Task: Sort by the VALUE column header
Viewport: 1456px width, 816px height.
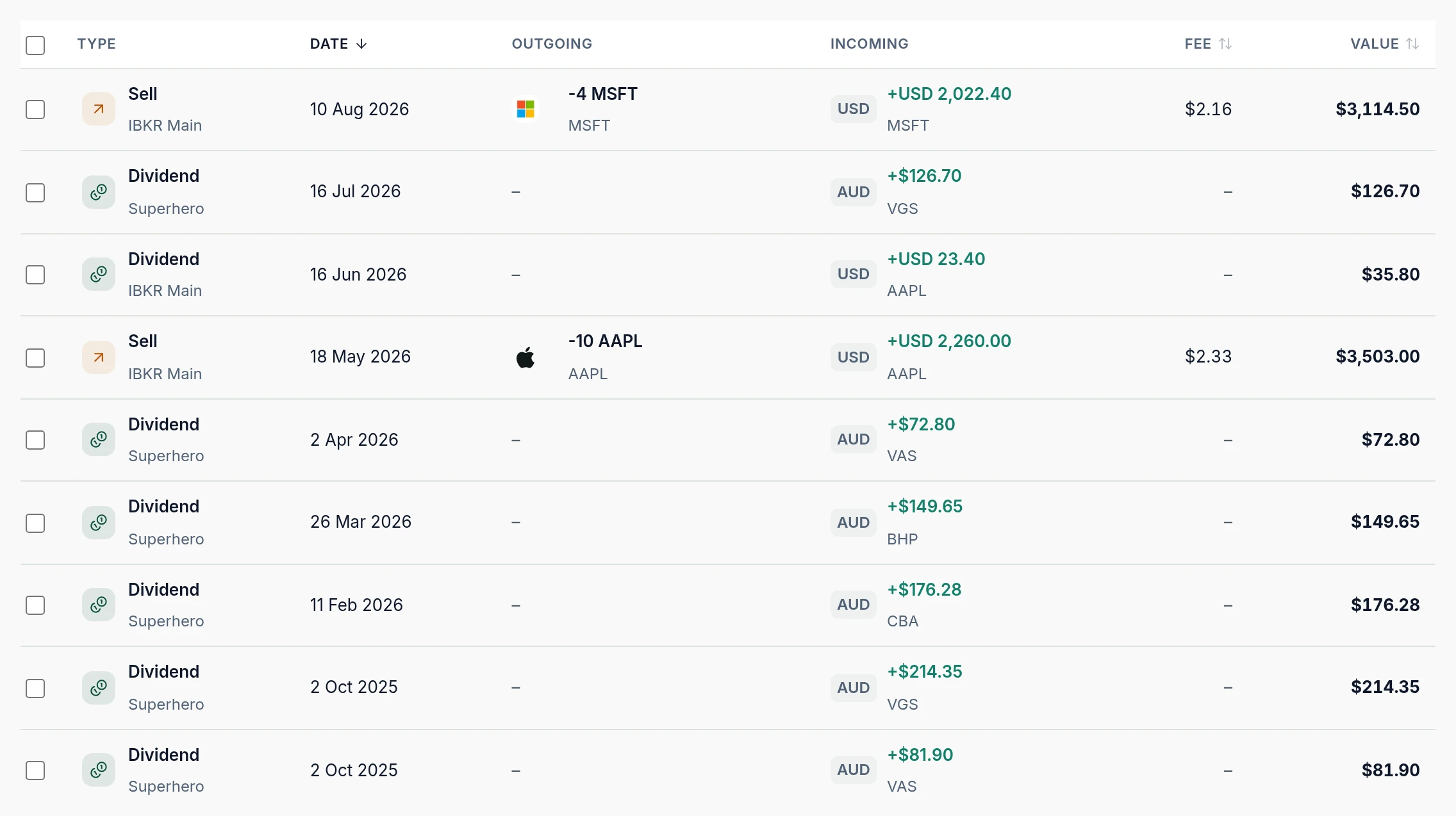Action: coord(1384,44)
